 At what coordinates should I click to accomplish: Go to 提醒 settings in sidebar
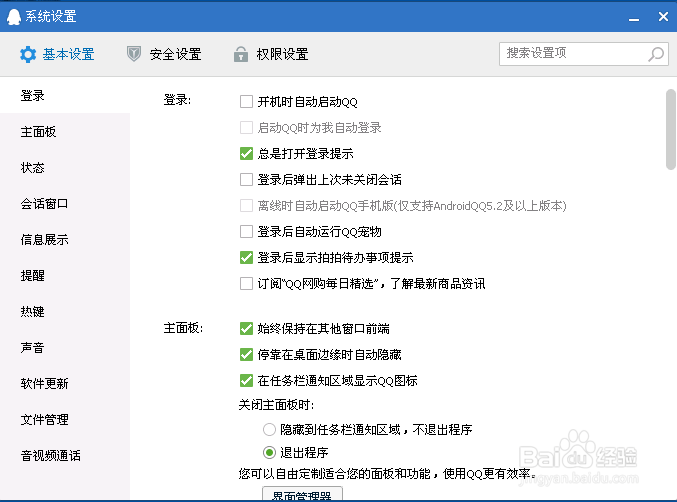[x=65, y=275]
